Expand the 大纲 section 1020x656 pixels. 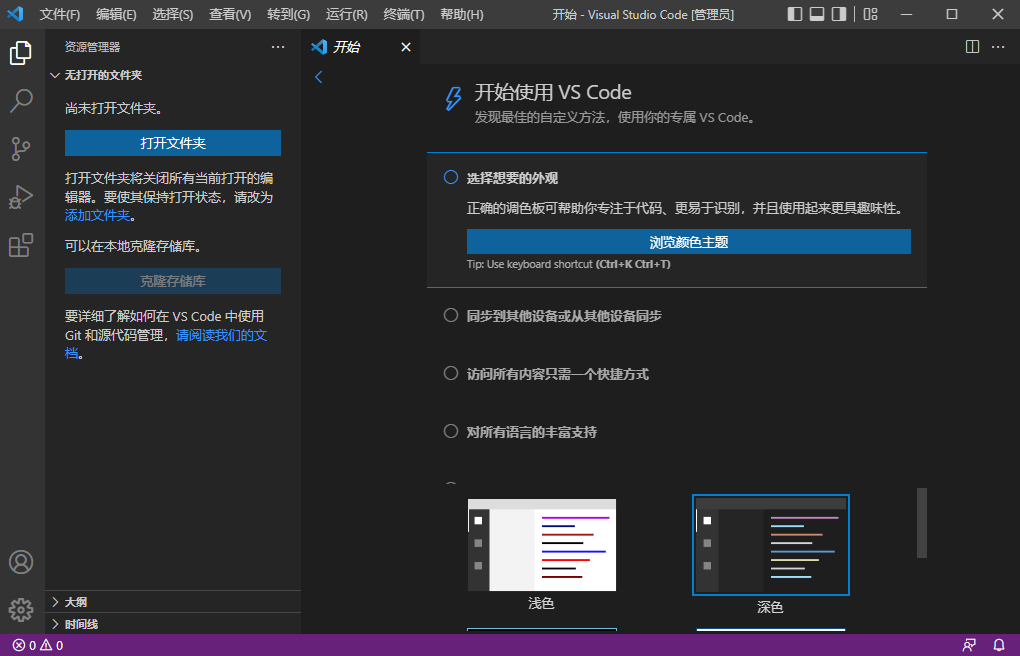[173, 602]
